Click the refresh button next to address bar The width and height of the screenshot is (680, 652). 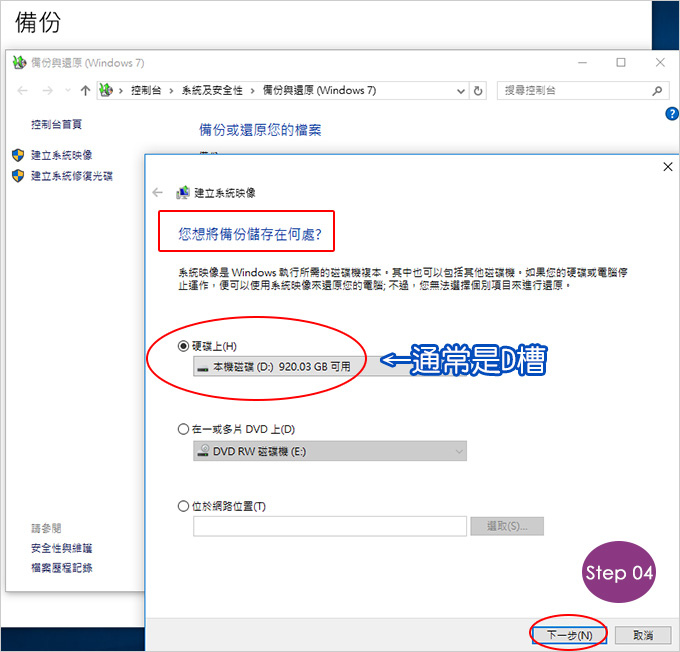click(x=478, y=91)
